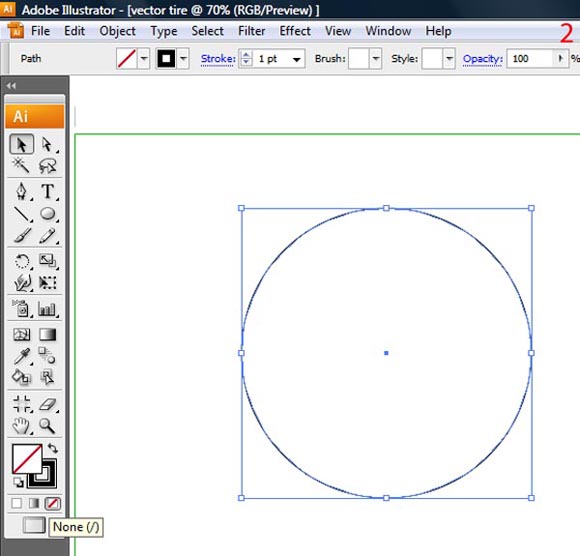This screenshot has width=580, height=556.
Task: Select the Gradient tool
Action: tap(47, 334)
